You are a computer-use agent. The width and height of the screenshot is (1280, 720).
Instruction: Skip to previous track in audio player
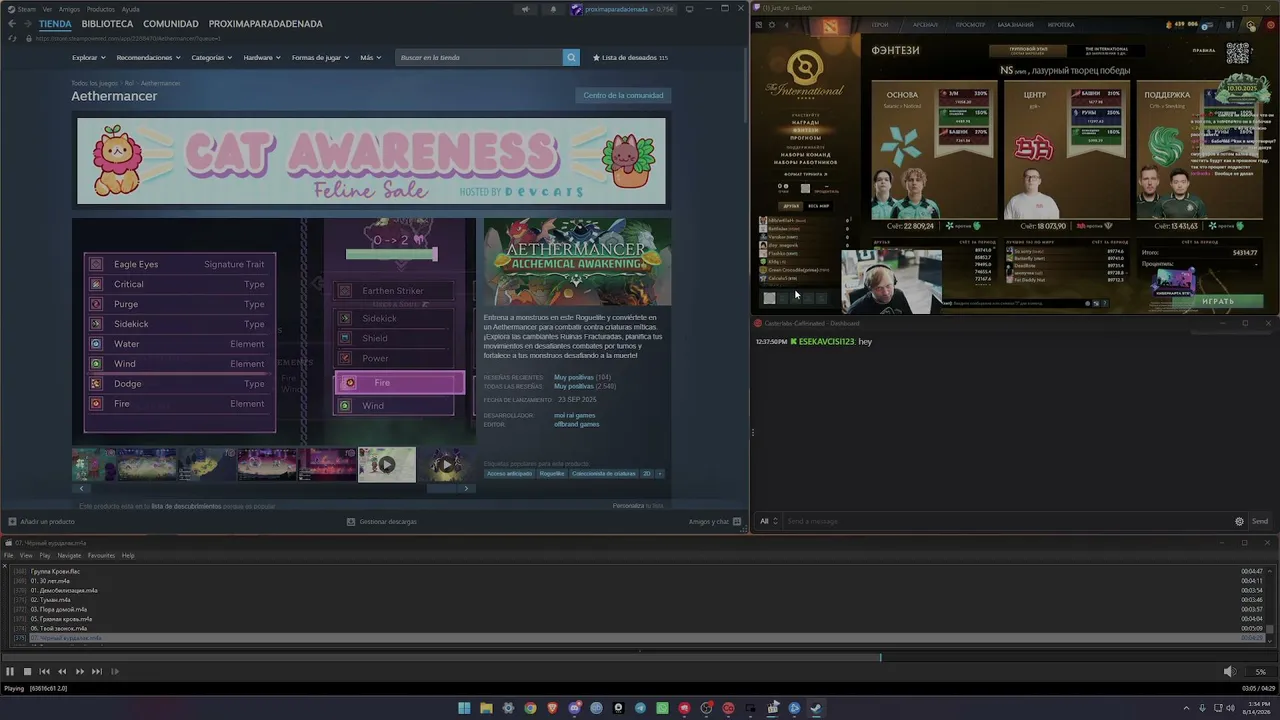click(44, 672)
